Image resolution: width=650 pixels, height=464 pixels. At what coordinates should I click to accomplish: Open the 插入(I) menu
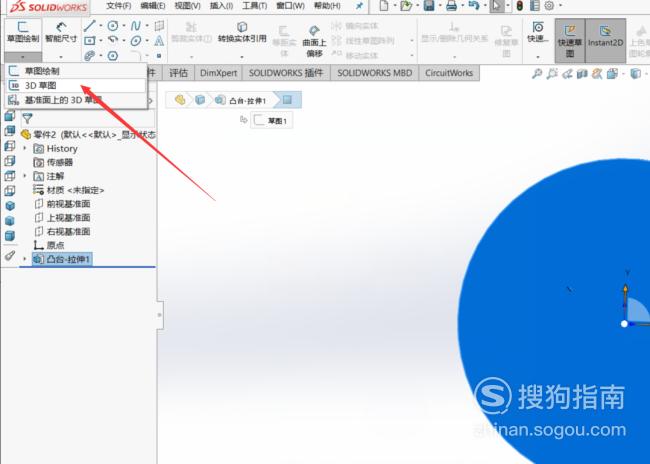221,6
